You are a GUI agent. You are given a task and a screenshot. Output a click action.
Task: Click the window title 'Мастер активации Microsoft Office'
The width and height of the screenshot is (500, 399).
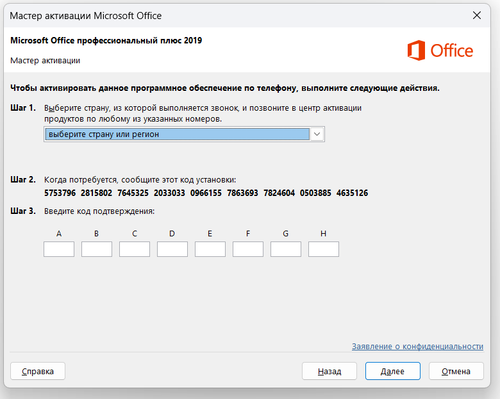86,16
